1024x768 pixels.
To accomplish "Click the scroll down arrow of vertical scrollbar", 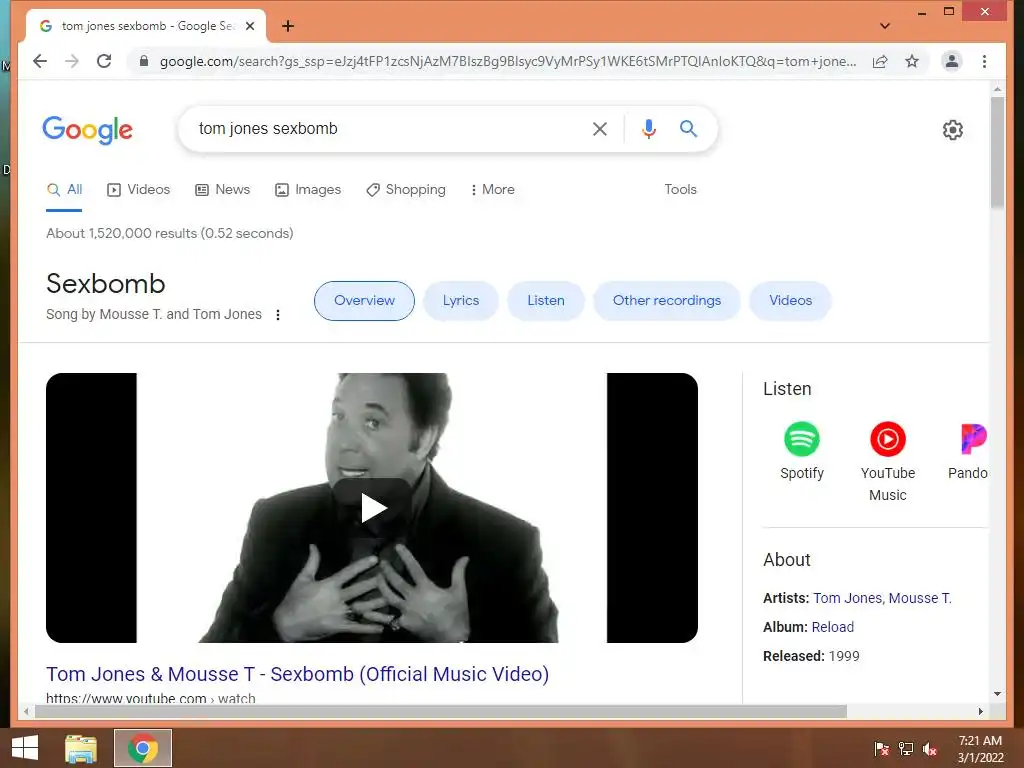I will click(x=997, y=694).
